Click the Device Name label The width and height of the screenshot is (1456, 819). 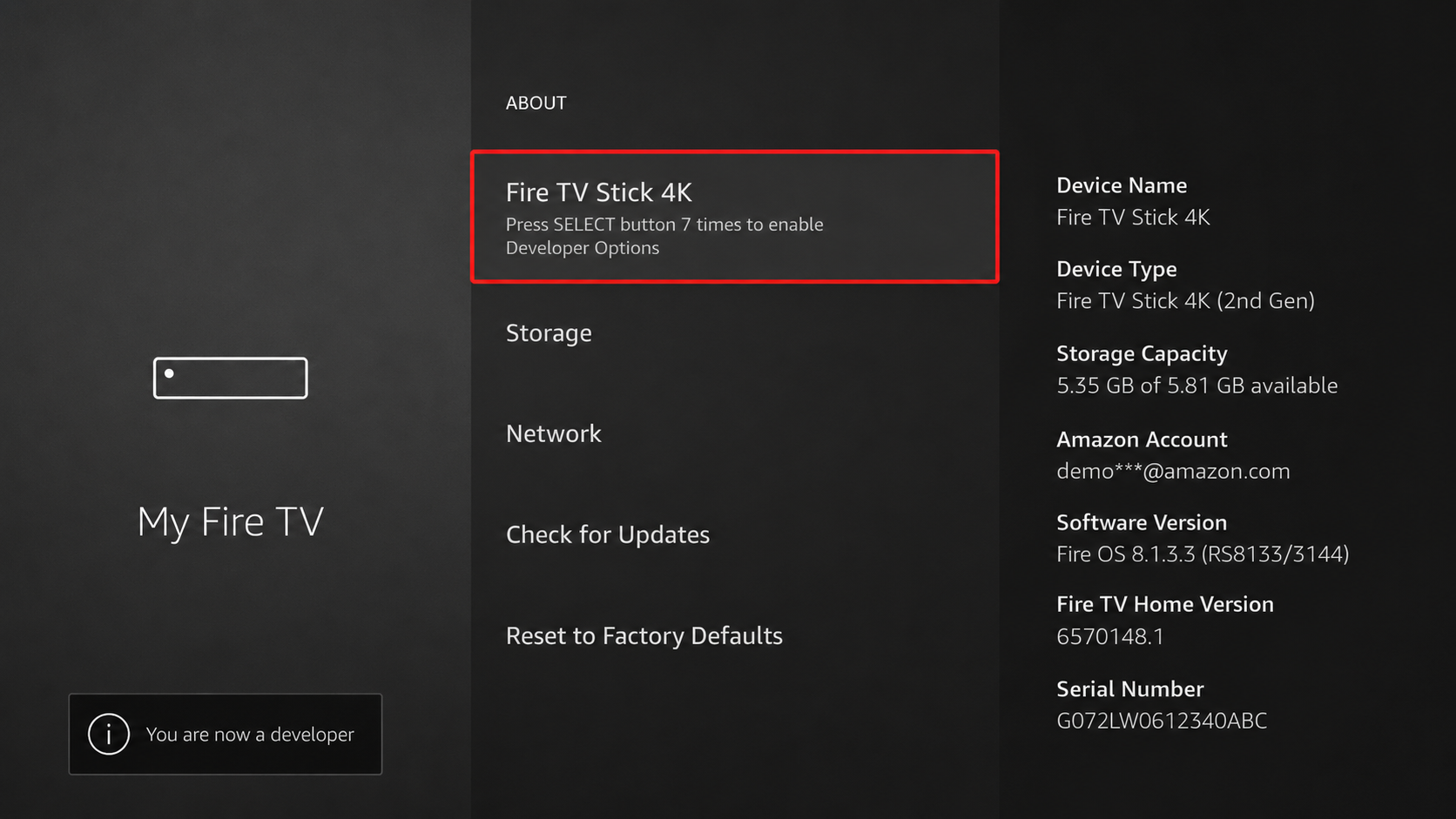click(1122, 185)
